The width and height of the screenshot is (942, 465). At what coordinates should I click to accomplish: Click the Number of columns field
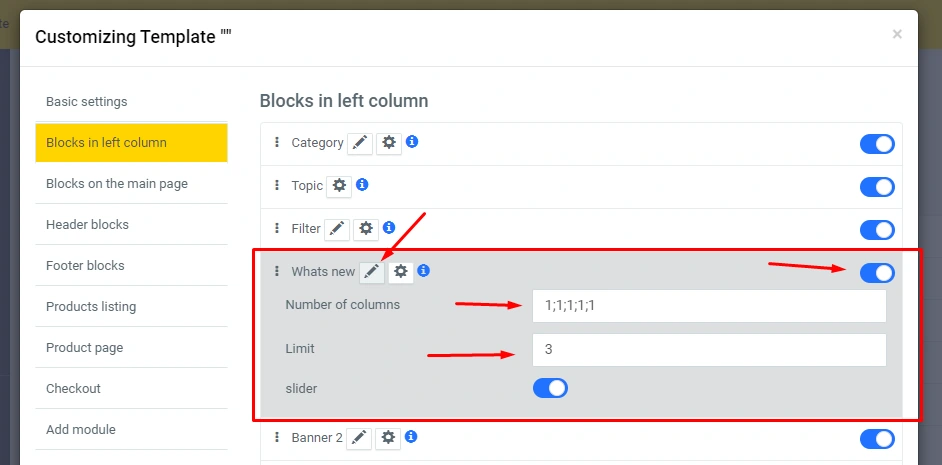[x=709, y=306]
